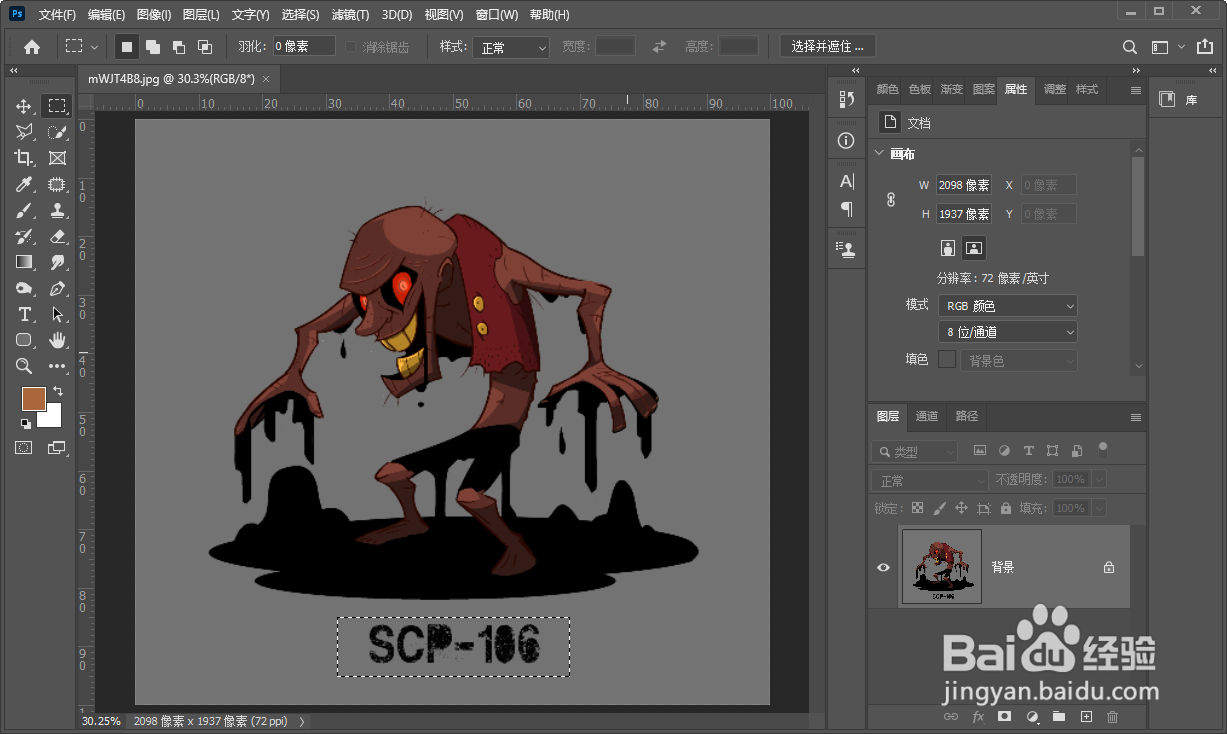Open the 图层(L) menu
Image resolution: width=1227 pixels, height=734 pixels.
[202, 15]
